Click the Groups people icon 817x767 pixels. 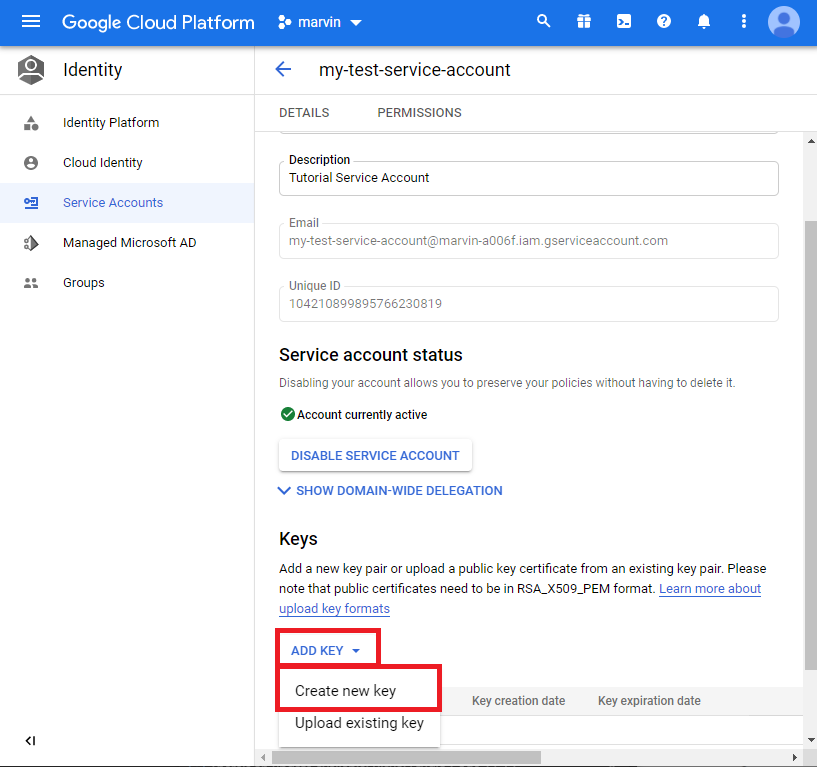tap(31, 283)
